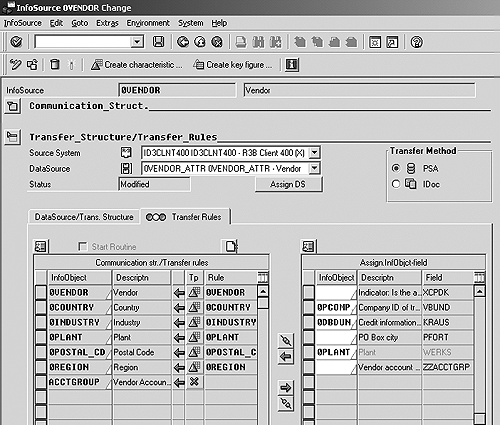Click scroll up arrow in right table
Screen dimensions: 500x425
pyautogui.click(x=479, y=292)
